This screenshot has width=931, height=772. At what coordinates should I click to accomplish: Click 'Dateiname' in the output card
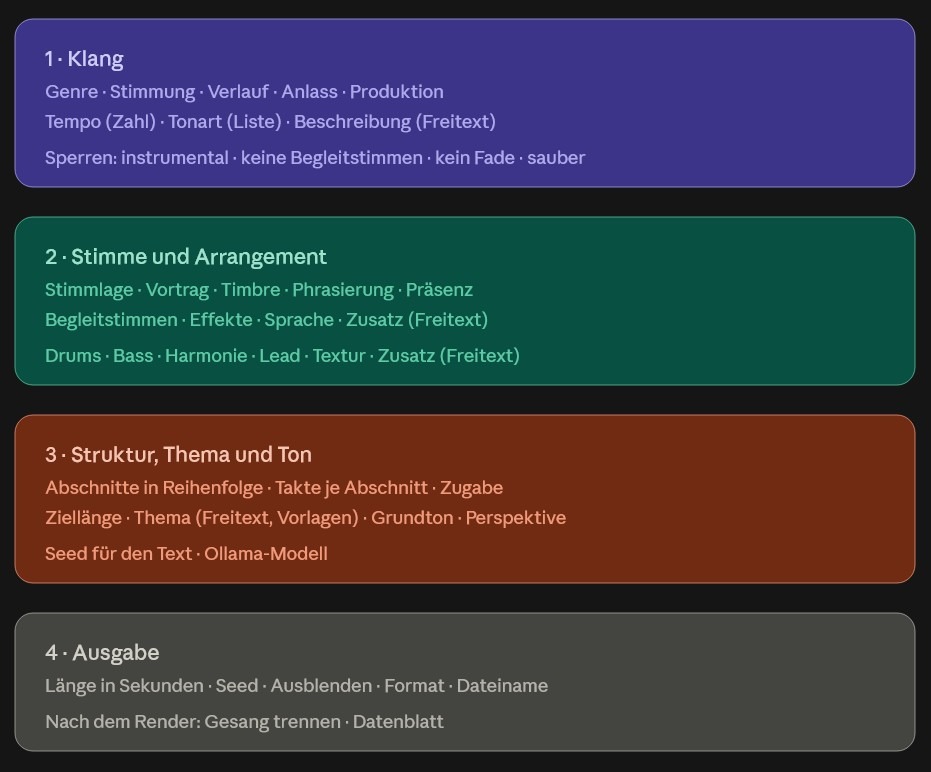click(502, 685)
